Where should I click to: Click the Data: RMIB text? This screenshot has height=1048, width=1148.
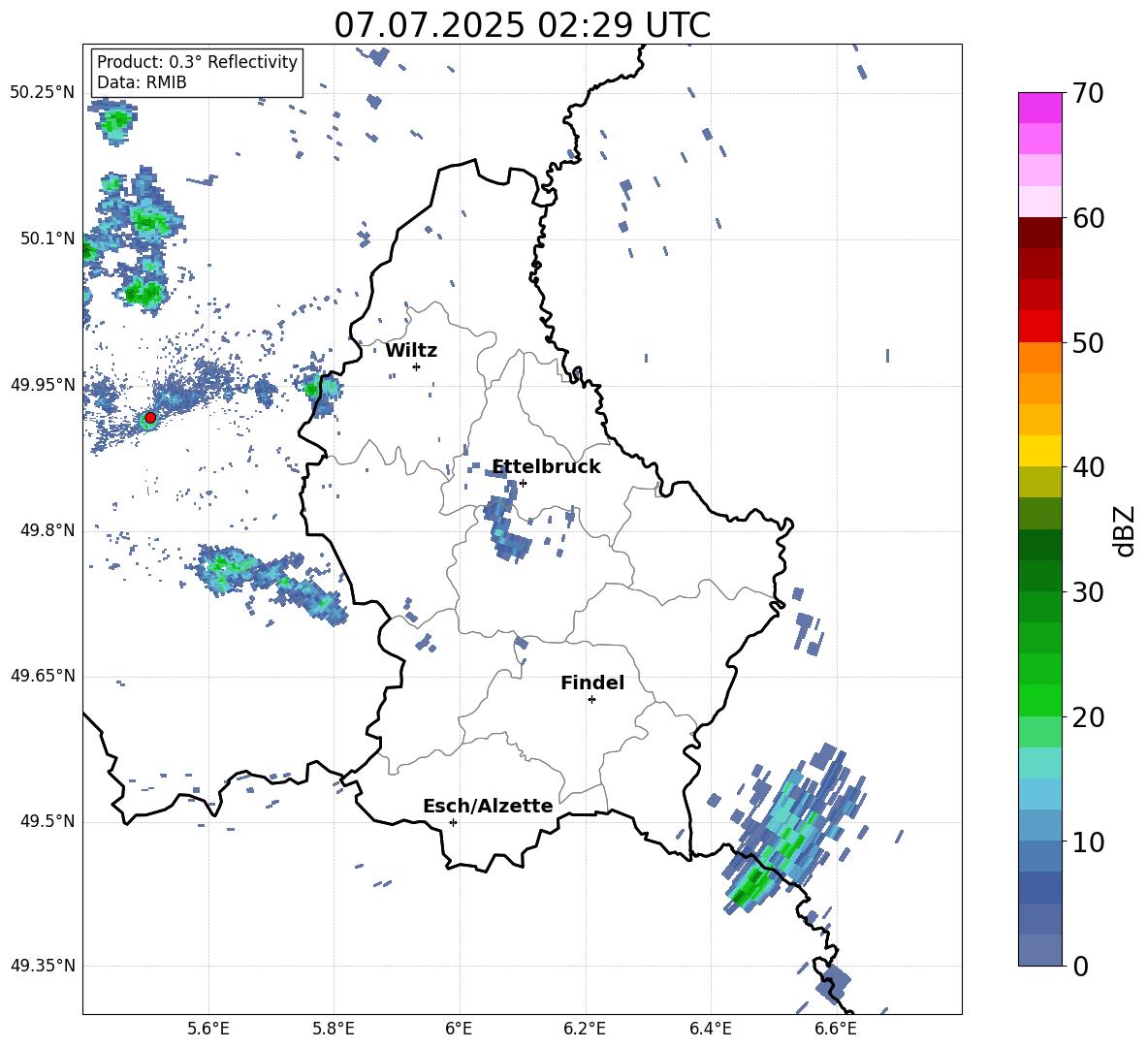pos(142,82)
